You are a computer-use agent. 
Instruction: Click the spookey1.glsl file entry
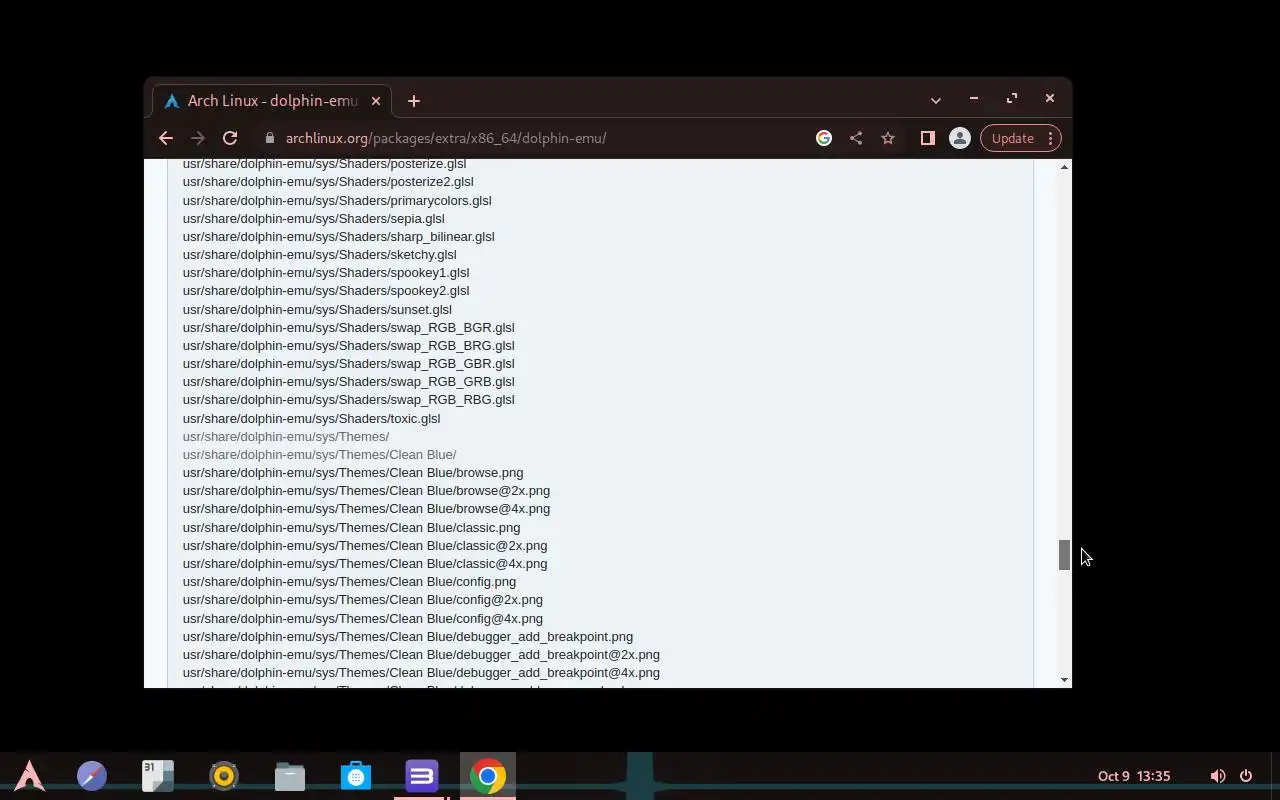click(x=326, y=272)
